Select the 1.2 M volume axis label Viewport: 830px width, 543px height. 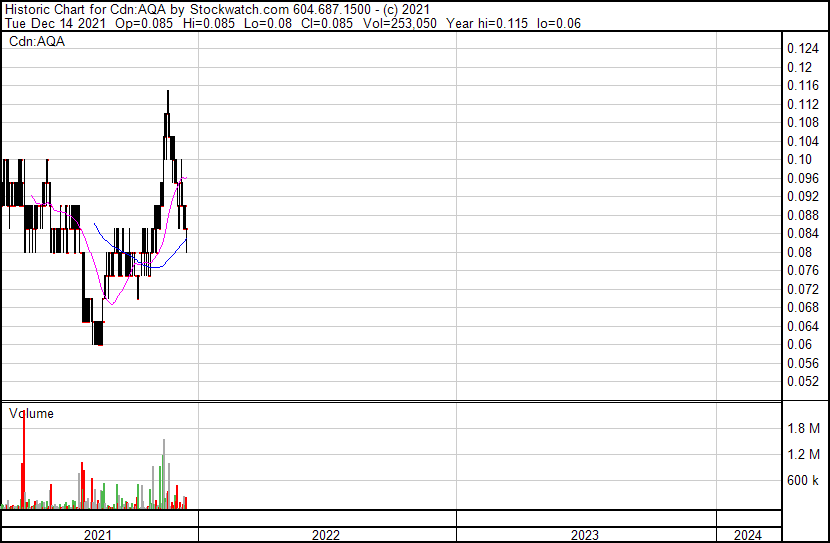pyautogui.click(x=803, y=455)
